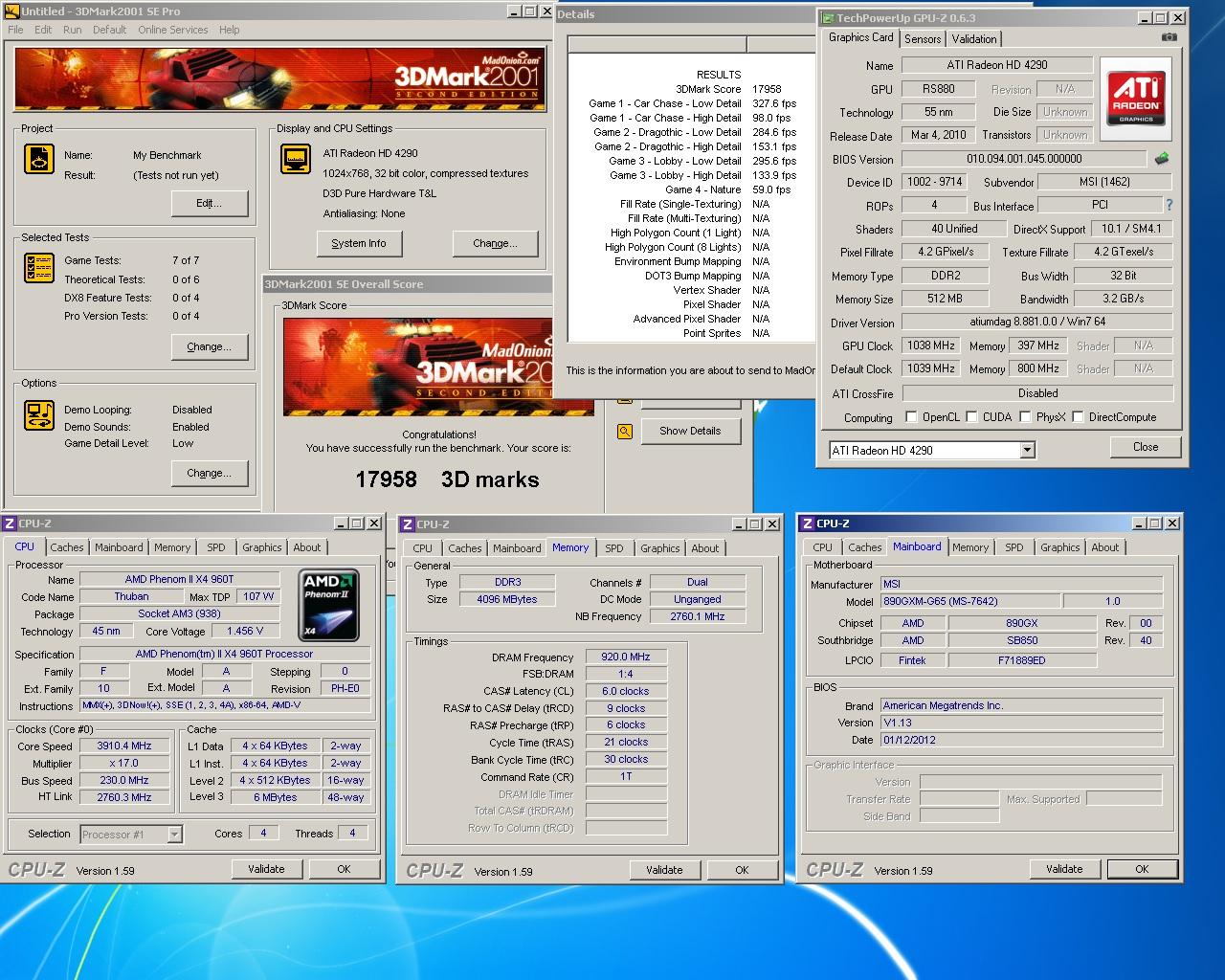Switch to the Validation tab in GPU-Z
The width and height of the screenshot is (1225, 980).
click(974, 39)
